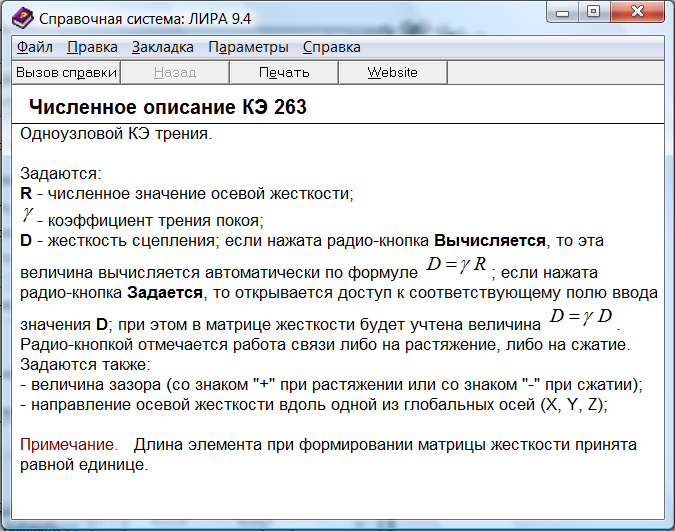Click the heading Численное описание КЭ 263
The width and height of the screenshot is (675, 531).
[x=167, y=107]
